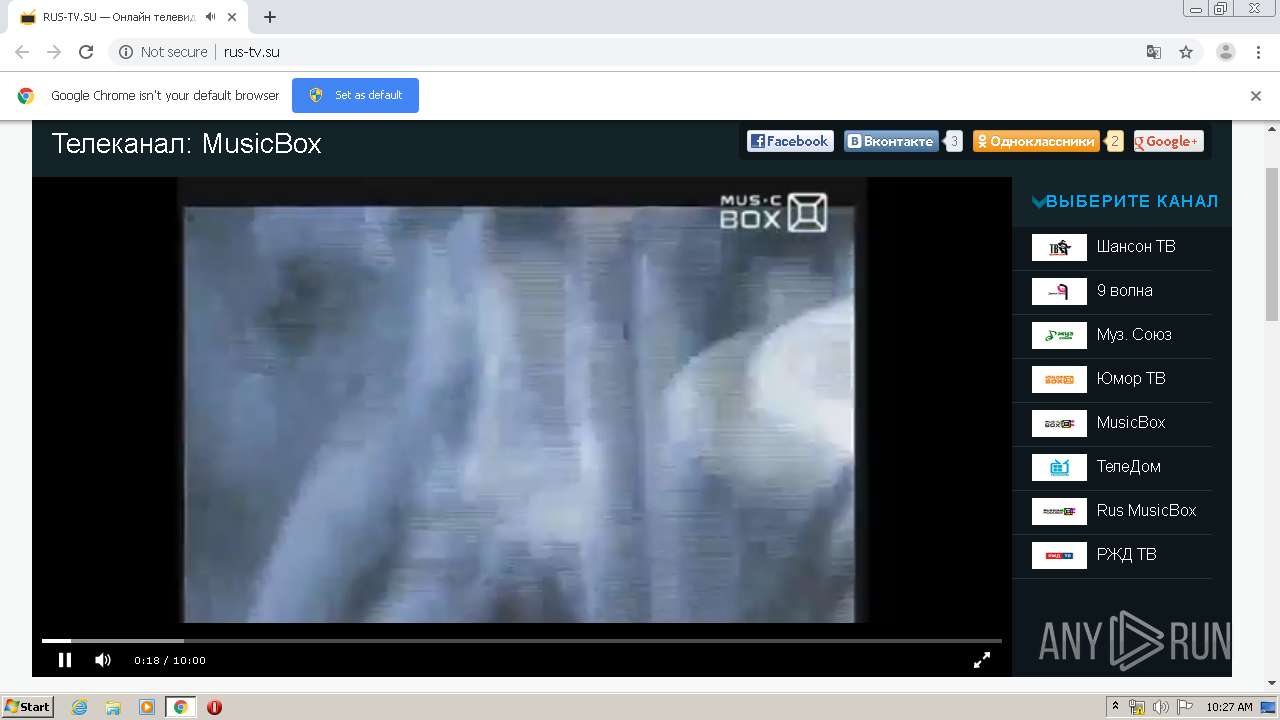Translate this page via the toolbar icon

(1153, 52)
